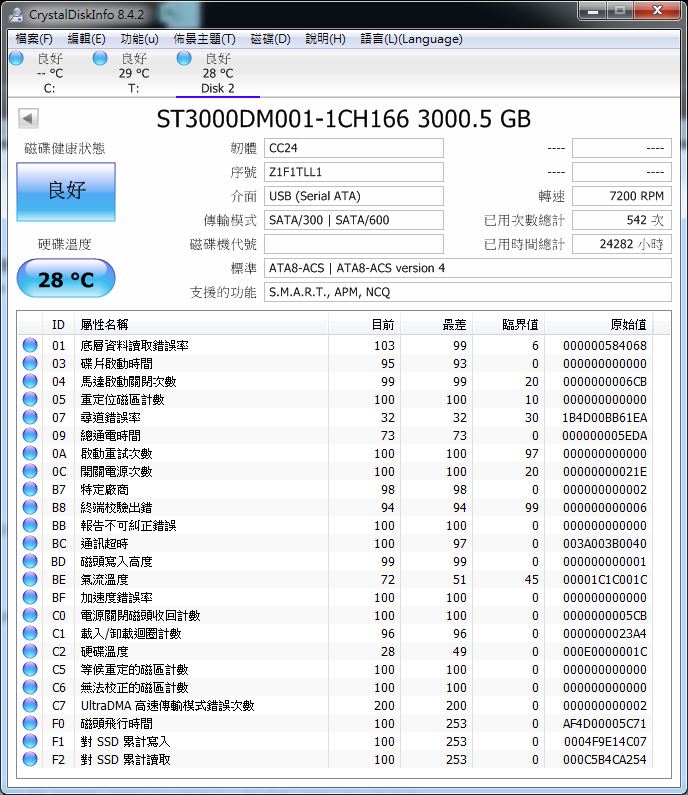
Task: Click the 最差 column header
Action: (437, 324)
